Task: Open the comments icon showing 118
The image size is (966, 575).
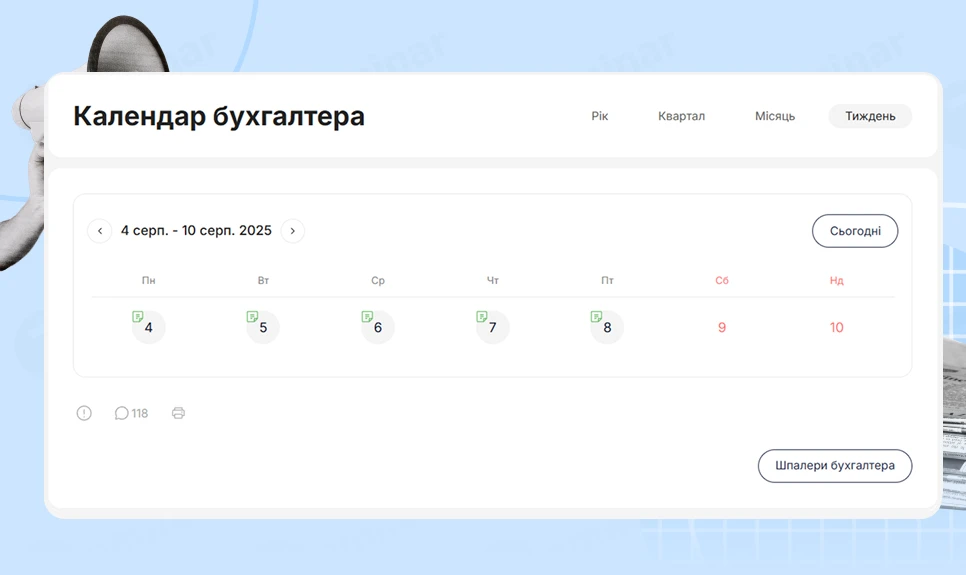Action: (x=131, y=413)
